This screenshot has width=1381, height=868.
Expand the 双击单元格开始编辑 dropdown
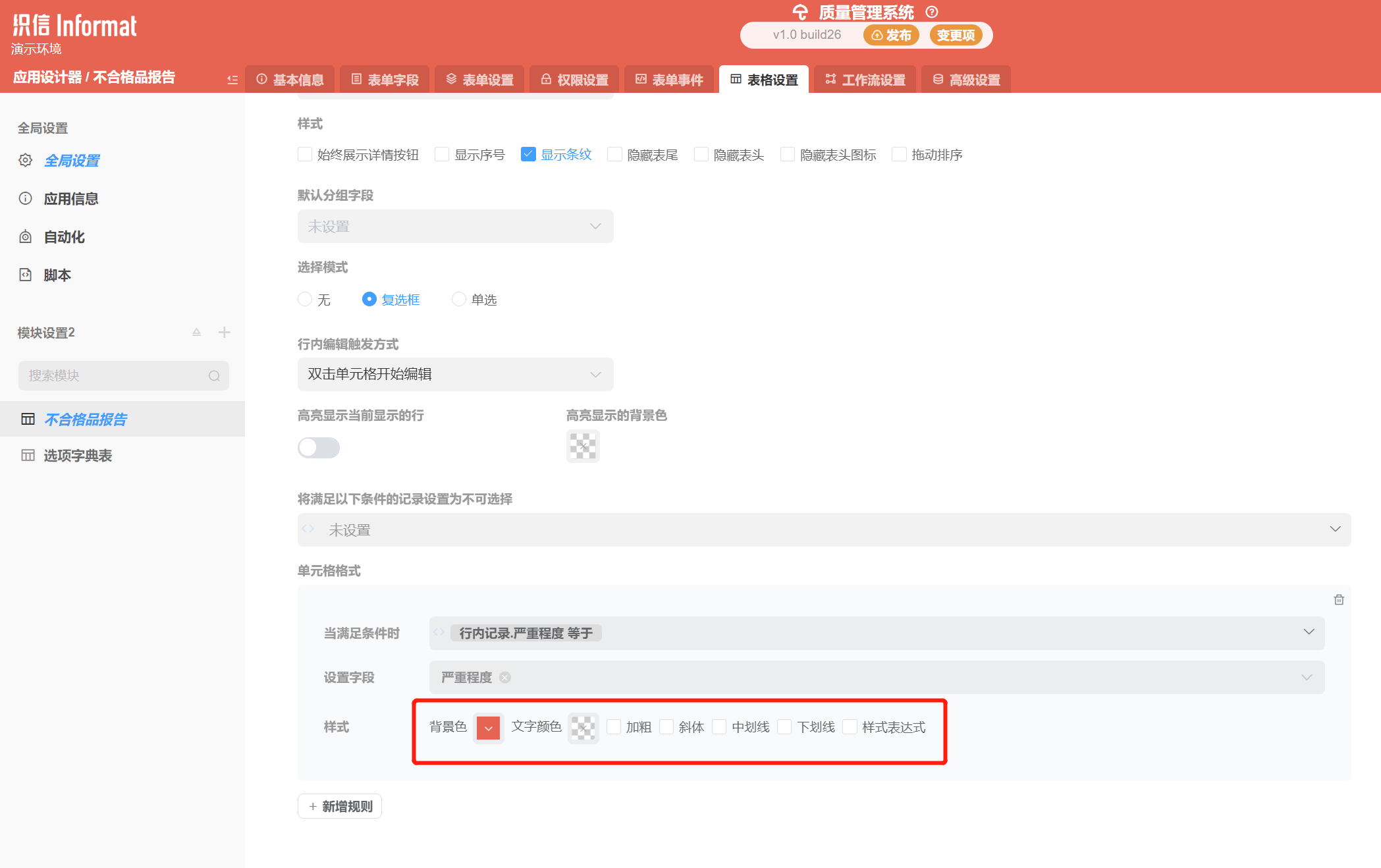pyautogui.click(x=455, y=374)
